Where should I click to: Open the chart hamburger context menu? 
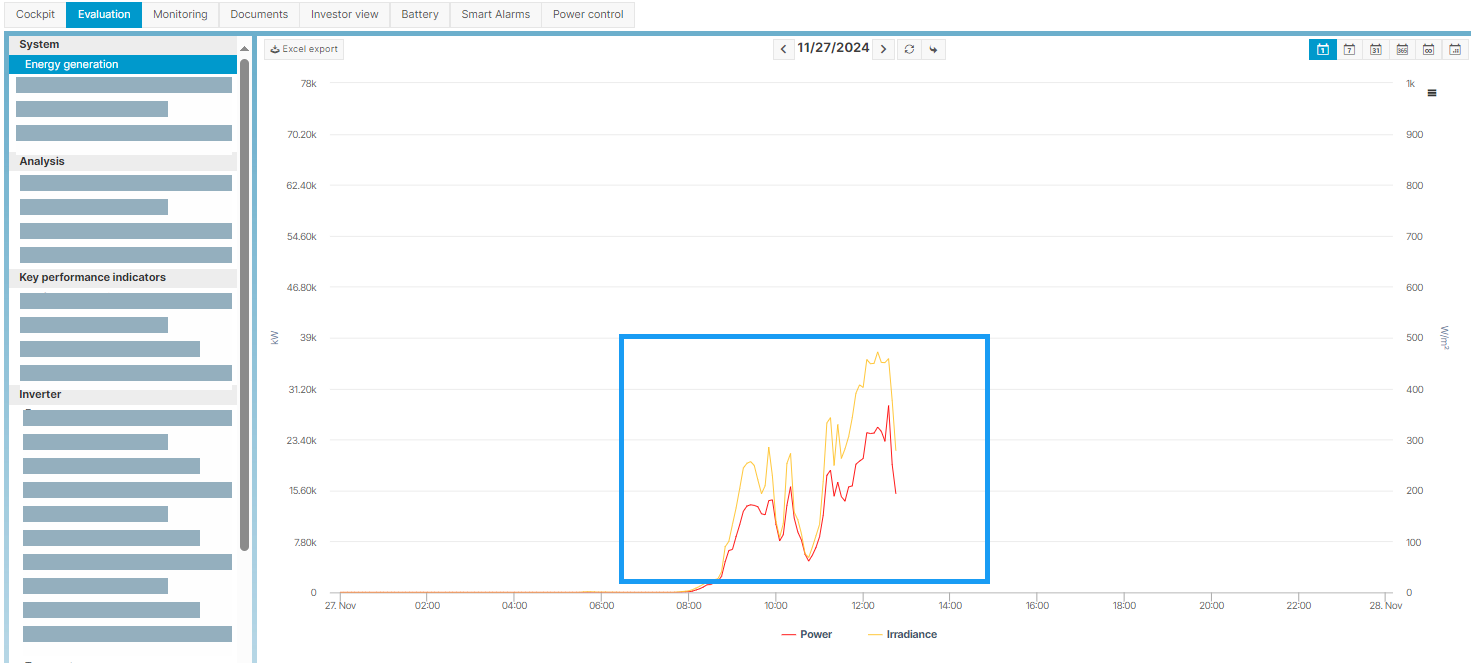(1432, 93)
